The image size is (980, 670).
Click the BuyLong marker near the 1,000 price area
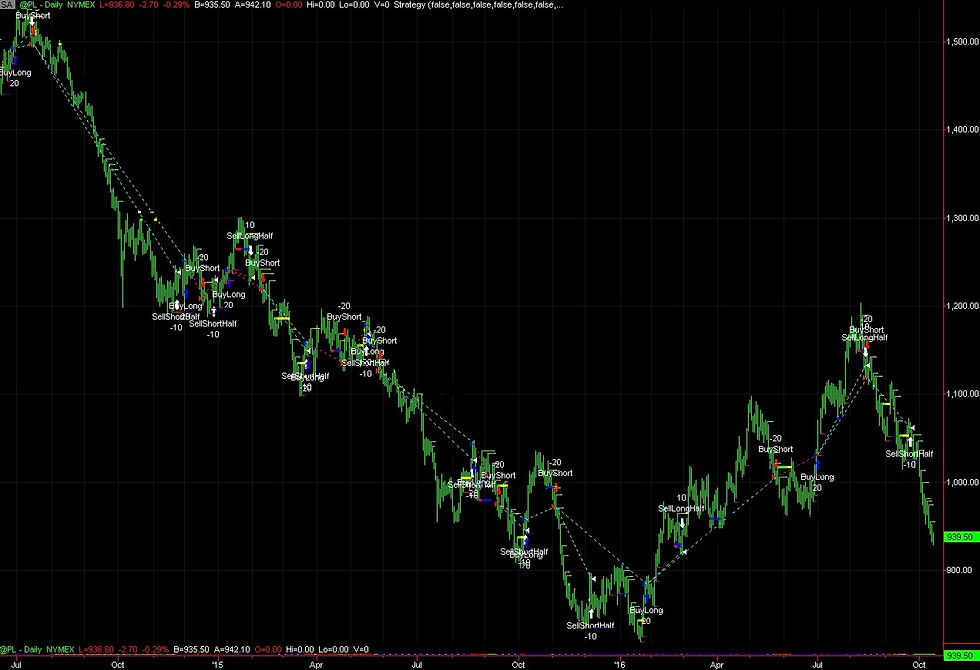pyautogui.click(x=817, y=476)
